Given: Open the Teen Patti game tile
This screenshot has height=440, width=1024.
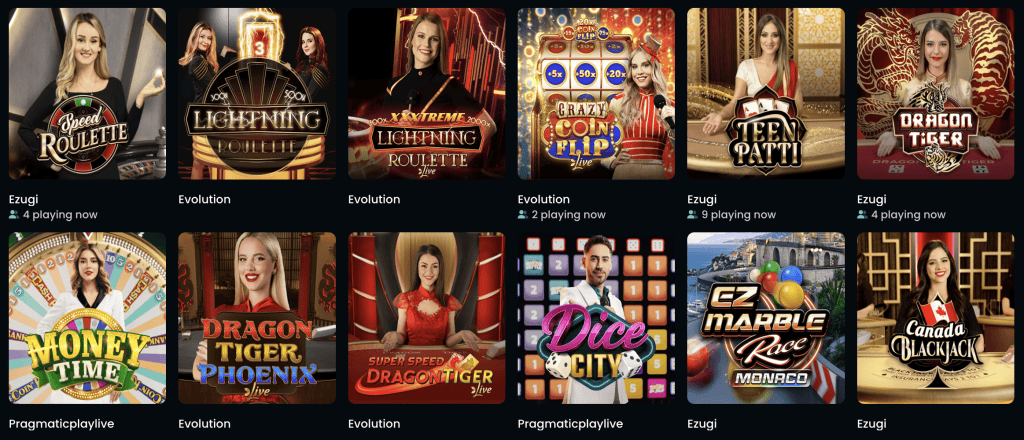Looking at the screenshot, I should point(766,93).
